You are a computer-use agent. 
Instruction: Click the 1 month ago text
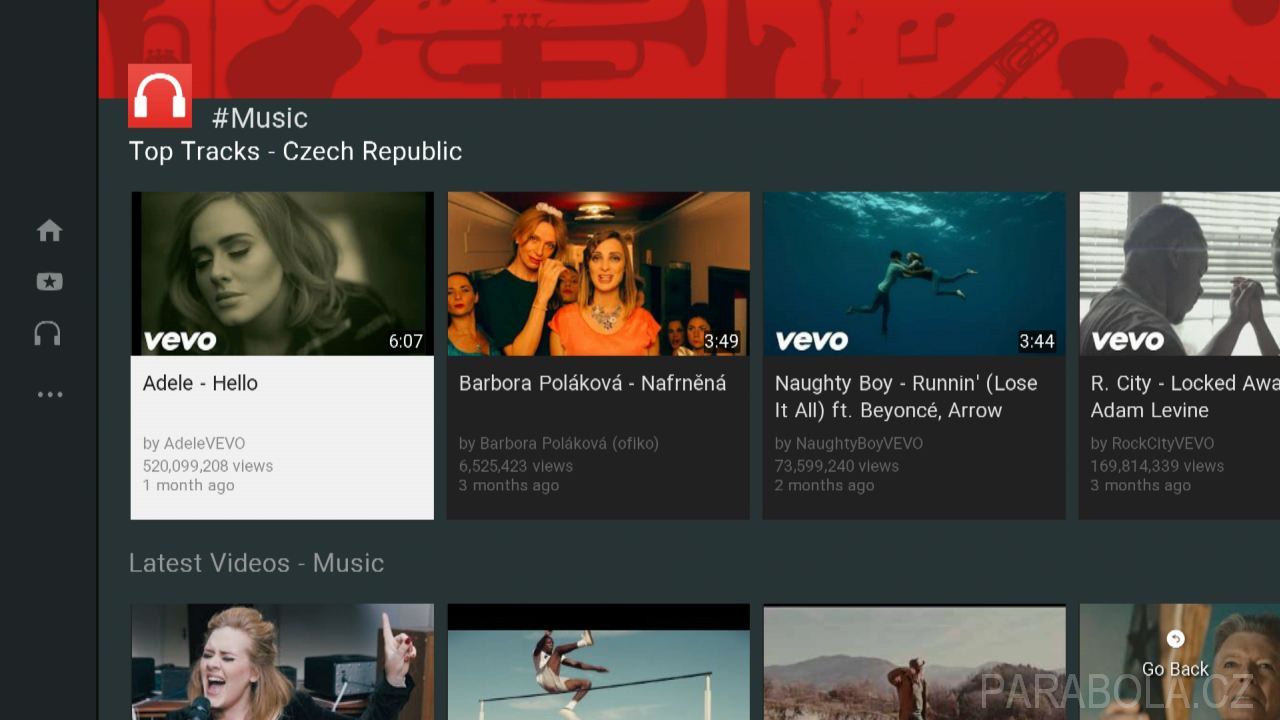188,485
